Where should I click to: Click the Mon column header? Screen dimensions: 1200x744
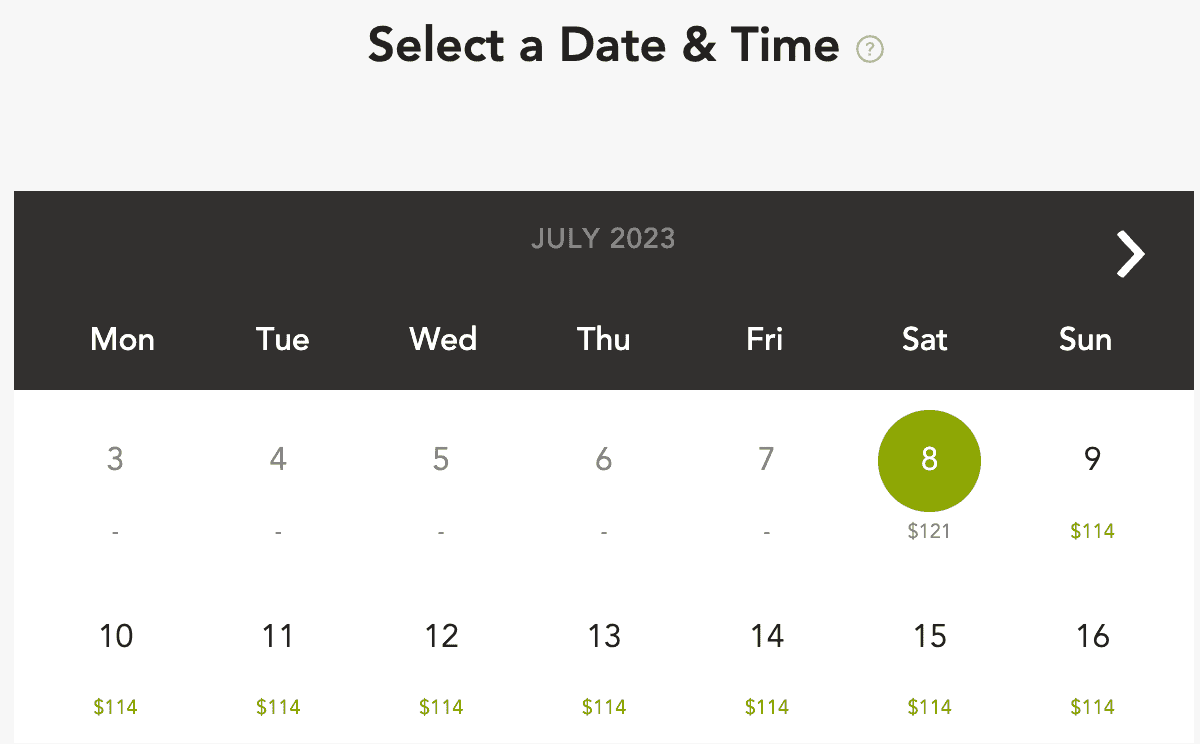tap(121, 339)
